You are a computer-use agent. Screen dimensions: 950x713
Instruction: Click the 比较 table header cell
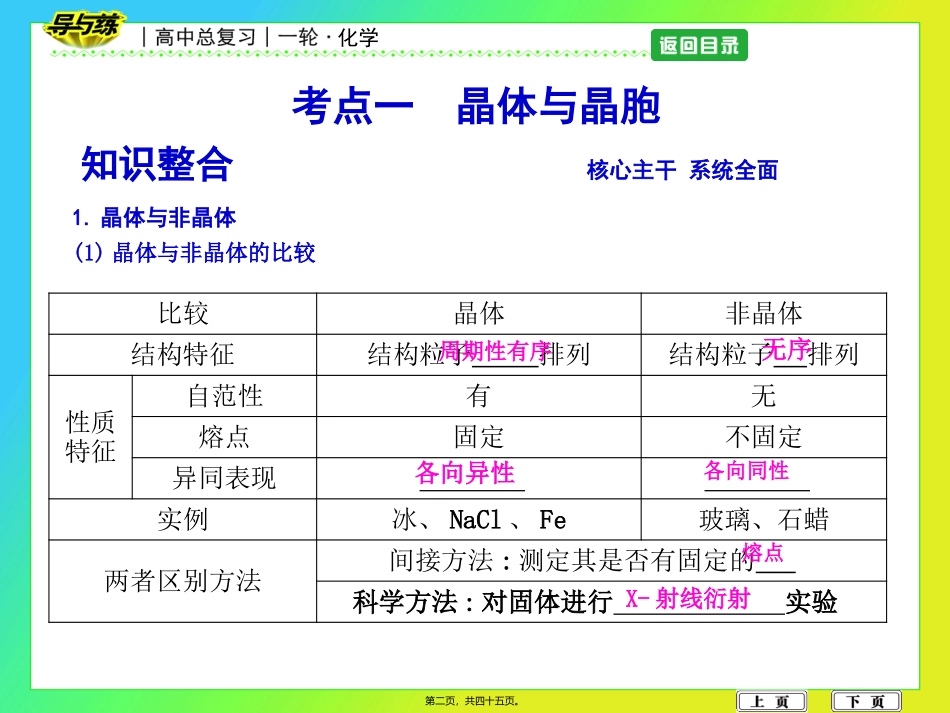(x=182, y=314)
